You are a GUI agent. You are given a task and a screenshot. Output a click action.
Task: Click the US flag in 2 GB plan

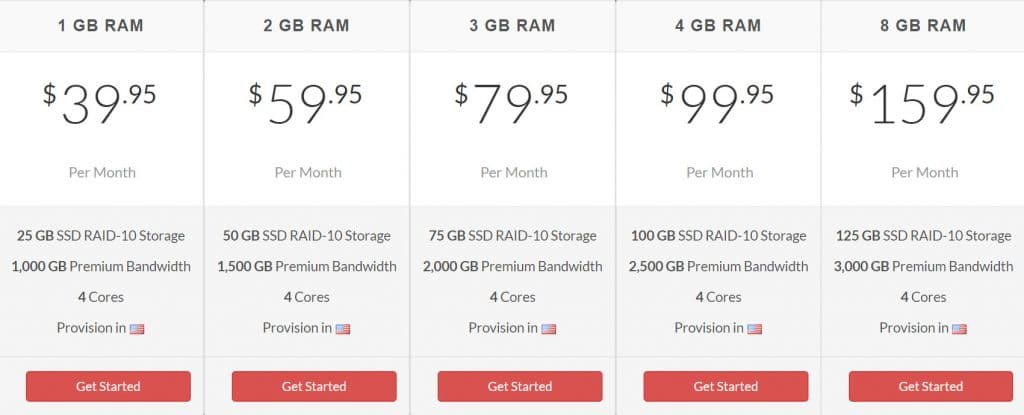pyautogui.click(x=343, y=329)
